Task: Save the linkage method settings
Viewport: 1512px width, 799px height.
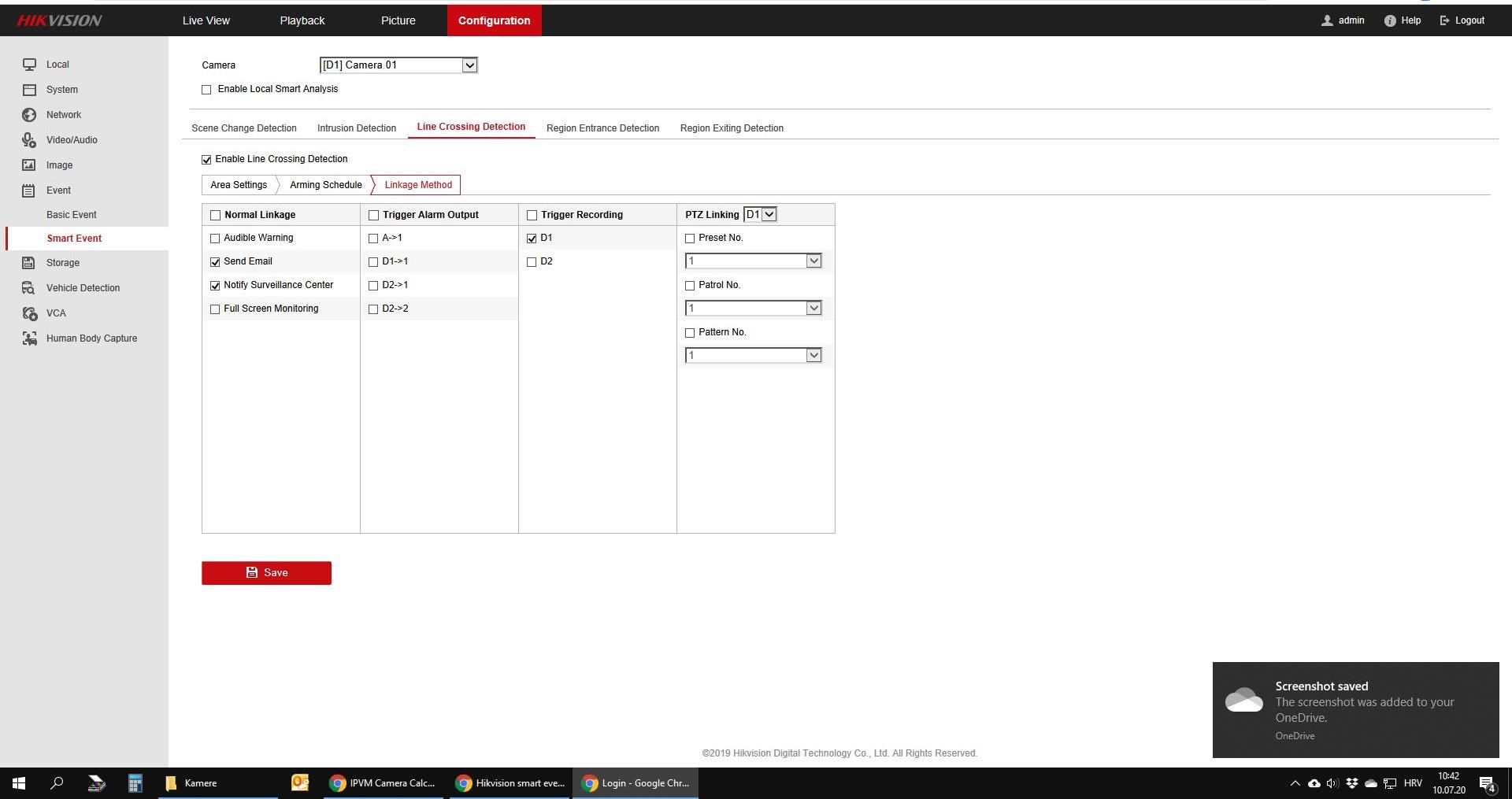Action: [x=266, y=573]
